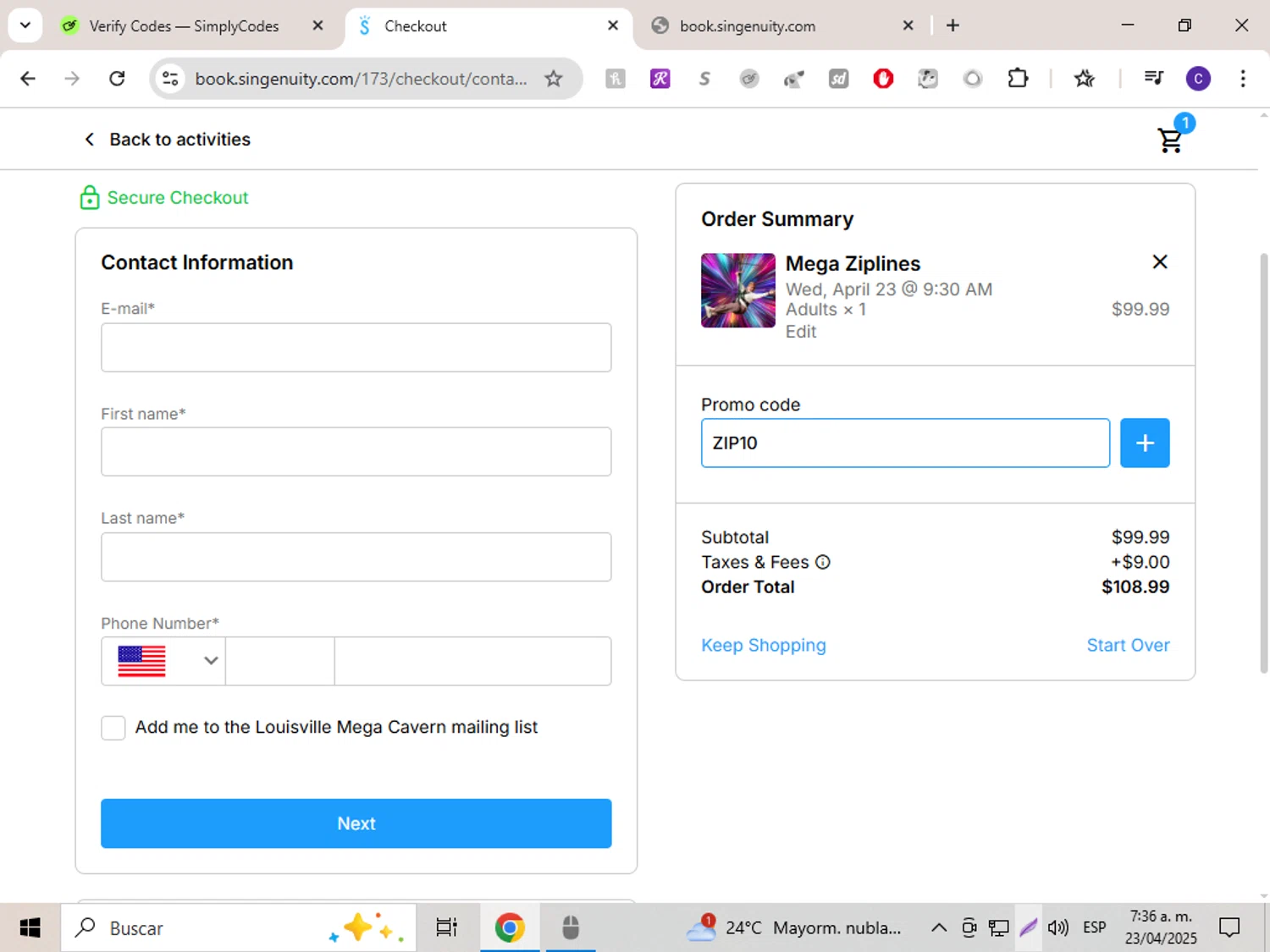Click the taskbar Buscar search box
1270x952 pixels.
coord(238,928)
